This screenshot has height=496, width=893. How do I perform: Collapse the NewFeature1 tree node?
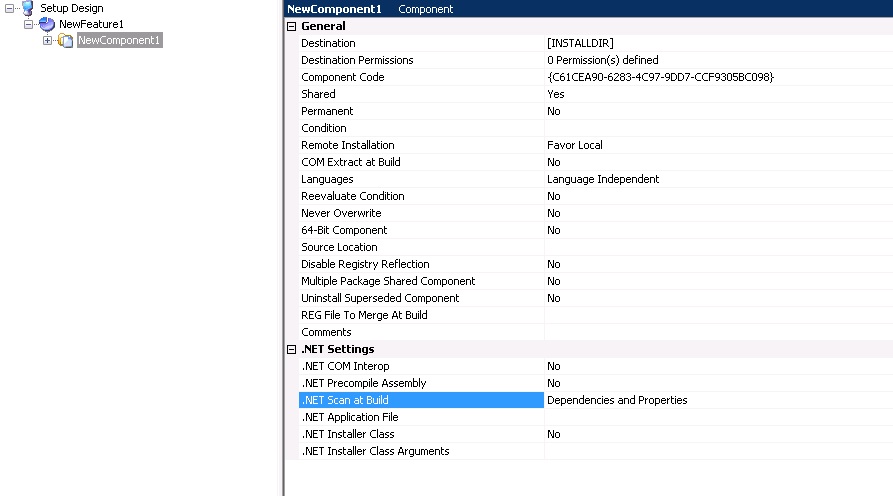coord(29,24)
